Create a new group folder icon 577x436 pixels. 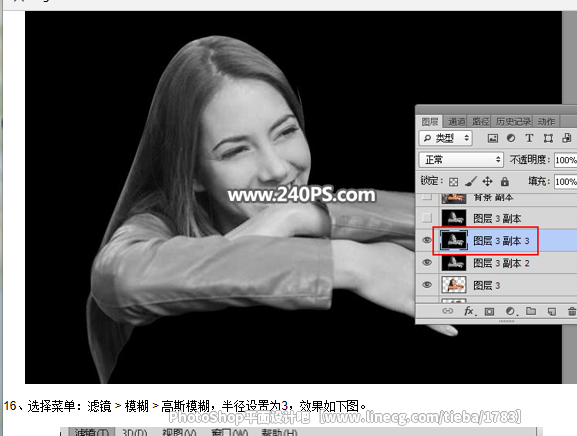tap(531, 311)
